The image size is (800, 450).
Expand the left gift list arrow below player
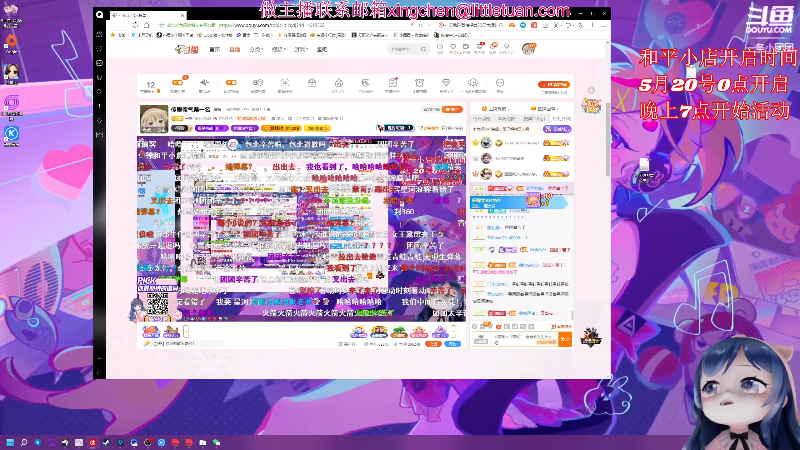pyautogui.click(x=186, y=332)
